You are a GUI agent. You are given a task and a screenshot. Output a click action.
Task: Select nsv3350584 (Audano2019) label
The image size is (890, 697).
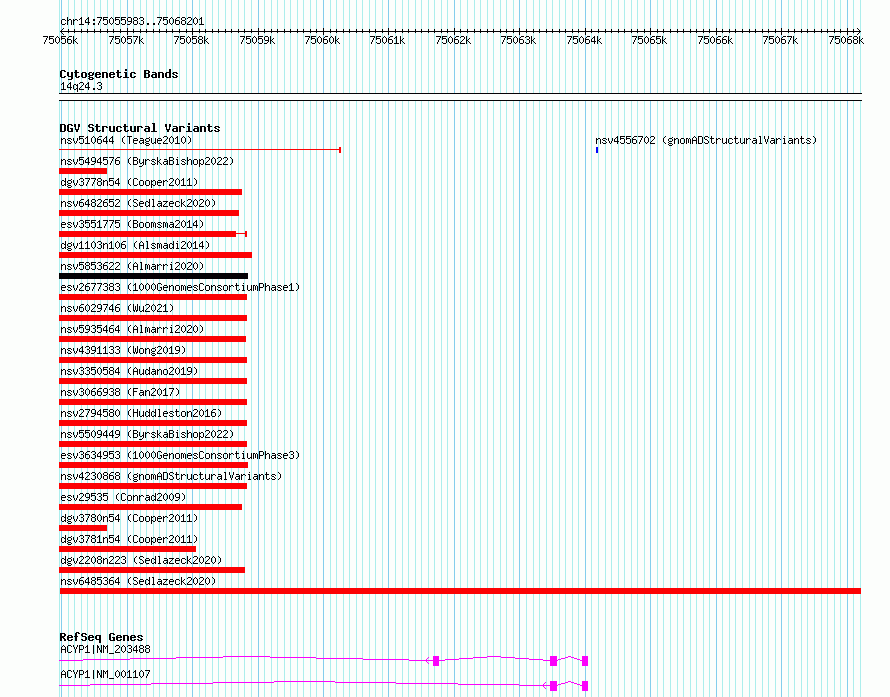click(129, 371)
